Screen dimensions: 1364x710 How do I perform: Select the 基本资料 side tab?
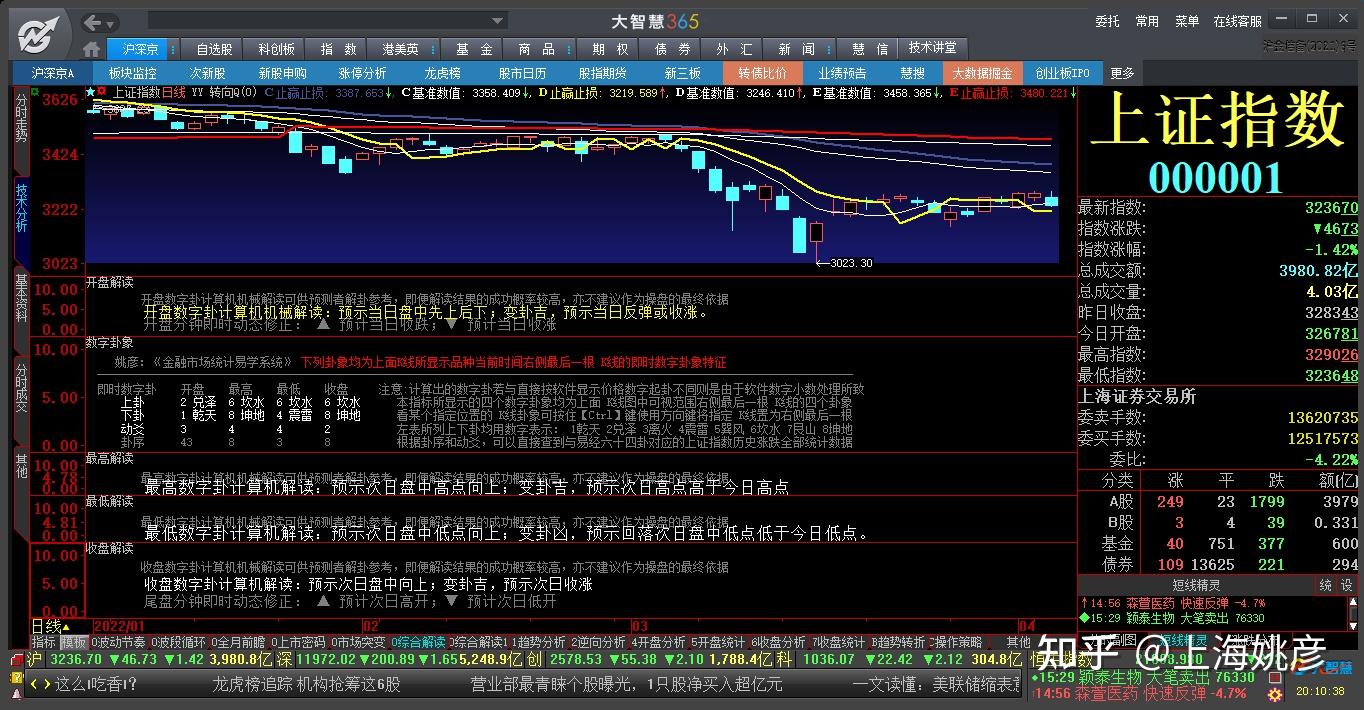click(21, 311)
